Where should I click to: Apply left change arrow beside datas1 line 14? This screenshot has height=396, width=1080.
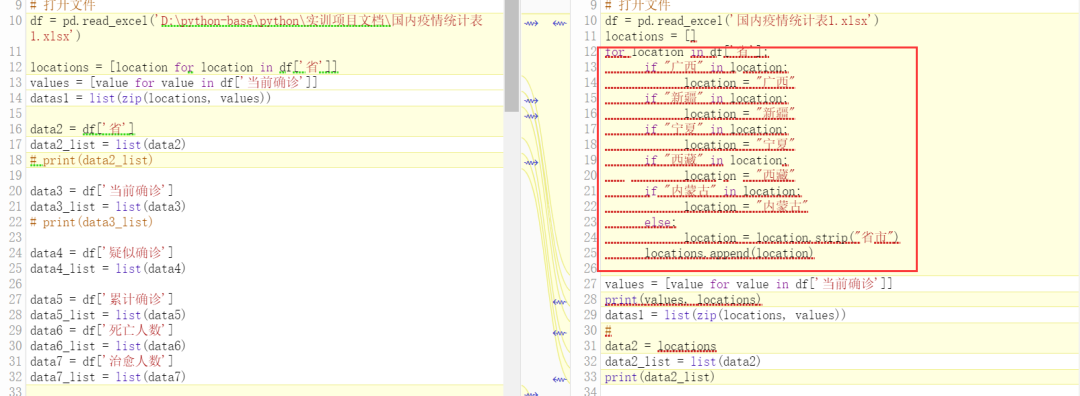(530, 101)
